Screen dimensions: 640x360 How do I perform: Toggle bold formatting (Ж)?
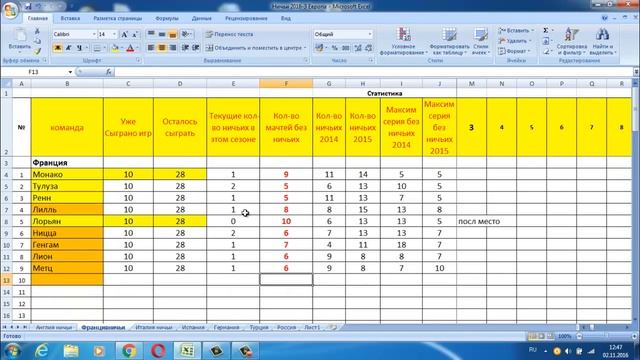pos(58,48)
